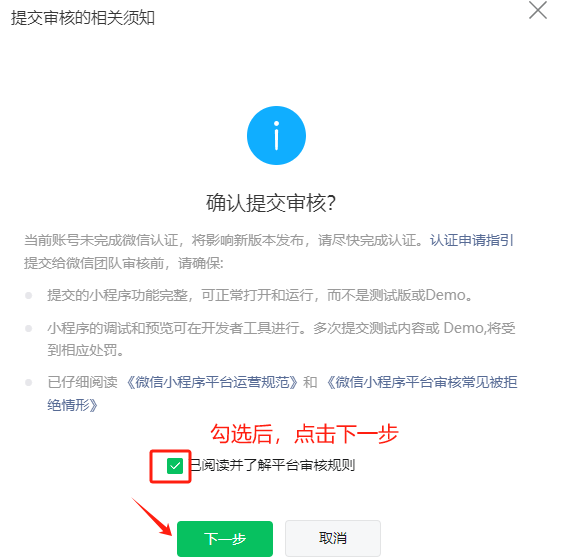Click the heading 确认提交审核?
The height and width of the screenshot is (560, 564).
(x=271, y=203)
